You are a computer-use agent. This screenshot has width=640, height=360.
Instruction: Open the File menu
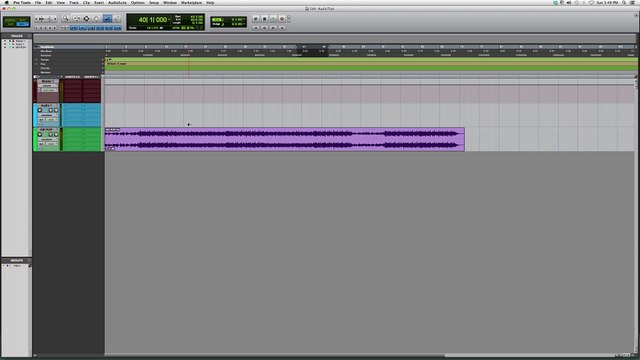click(38, 2)
